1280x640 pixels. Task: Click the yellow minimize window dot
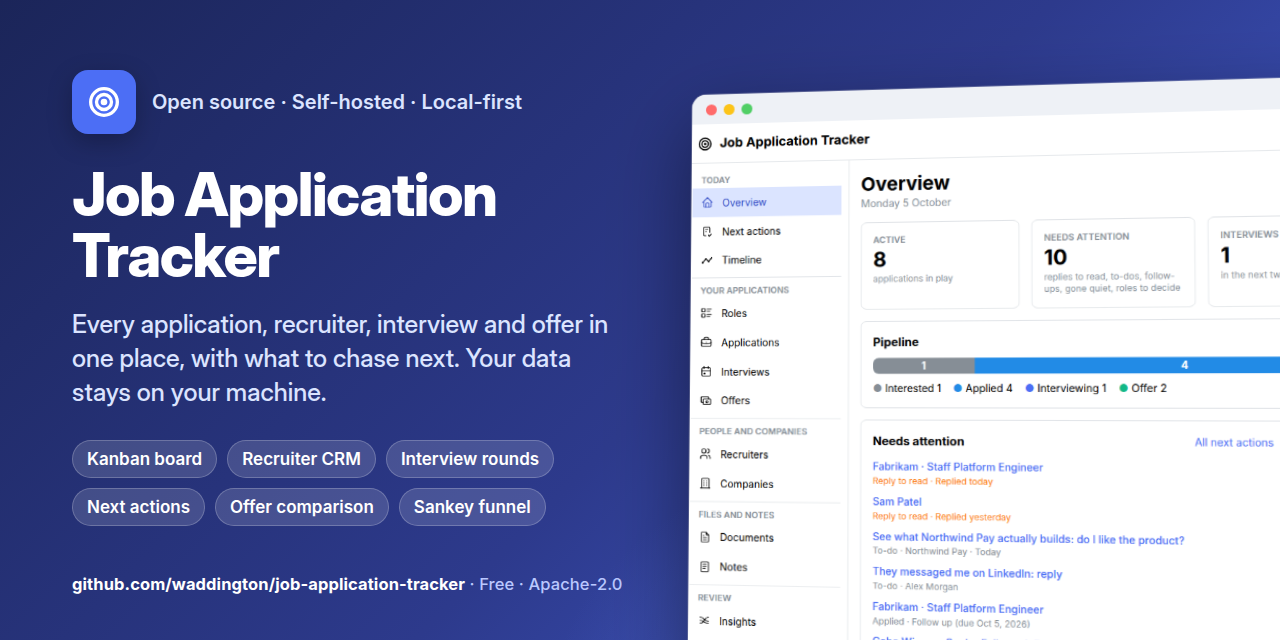[729, 109]
